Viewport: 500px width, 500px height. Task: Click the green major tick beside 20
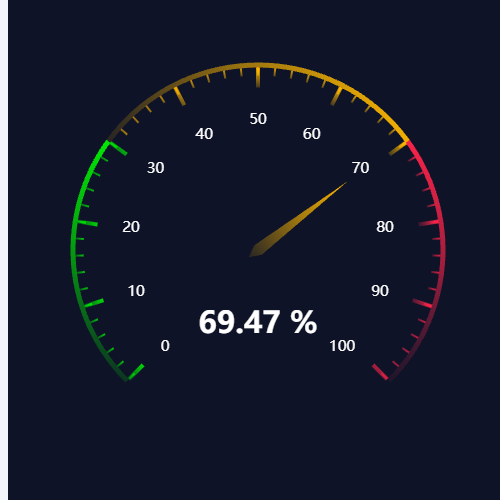click(87, 223)
